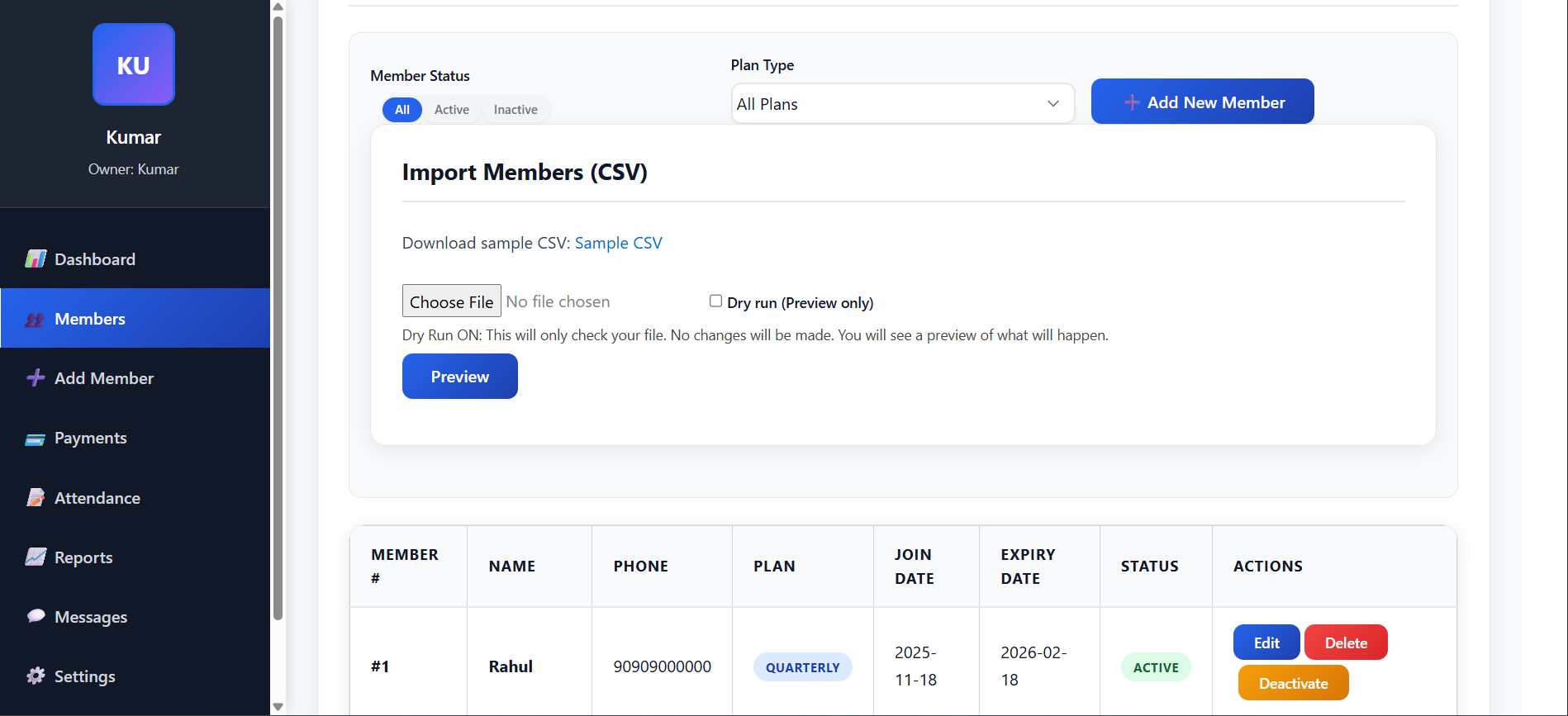Filter members by Inactive status

point(516,110)
